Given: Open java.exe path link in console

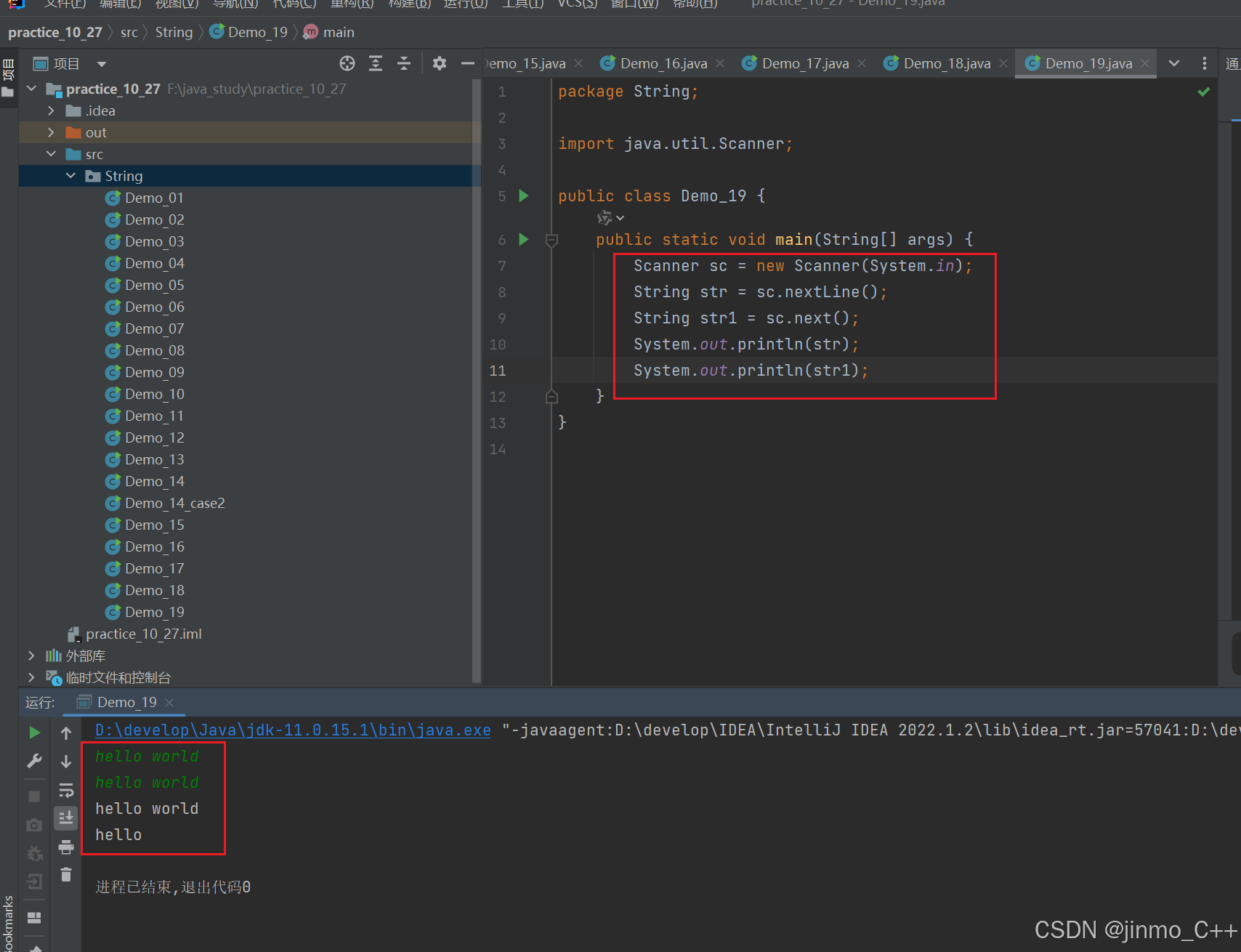Looking at the screenshot, I should [x=293, y=730].
